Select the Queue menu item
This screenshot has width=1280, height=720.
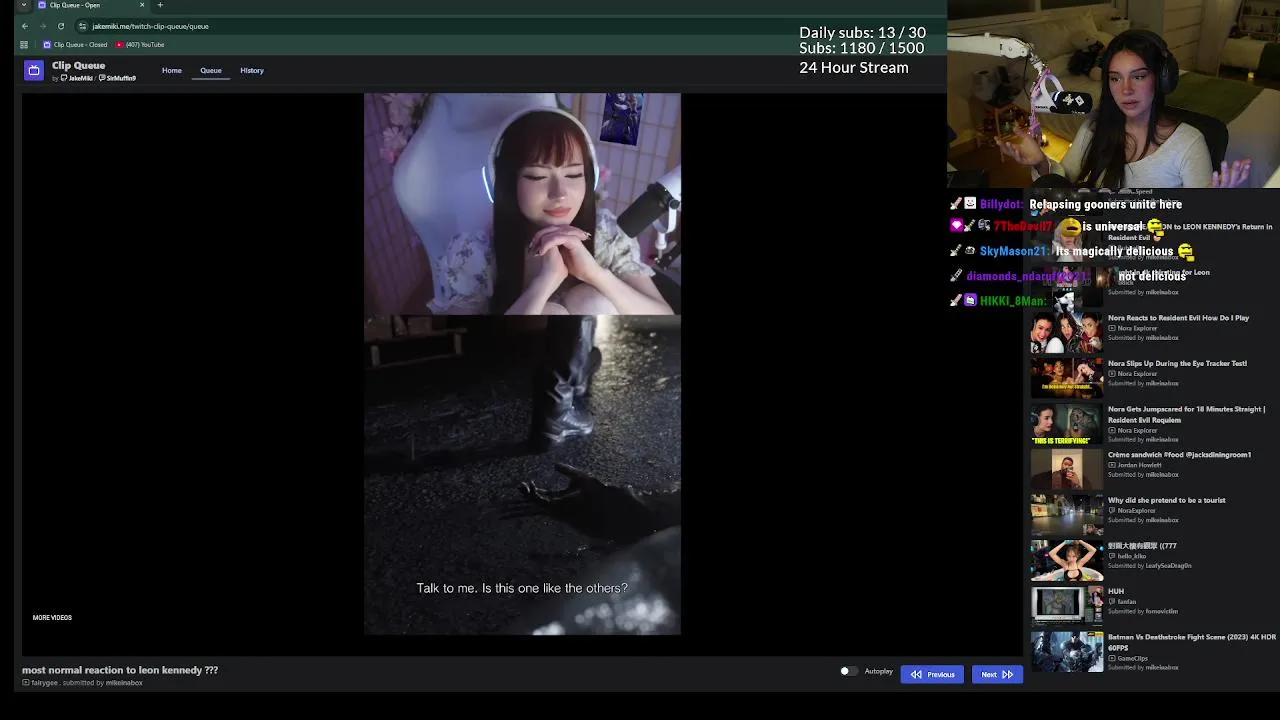pos(211,70)
